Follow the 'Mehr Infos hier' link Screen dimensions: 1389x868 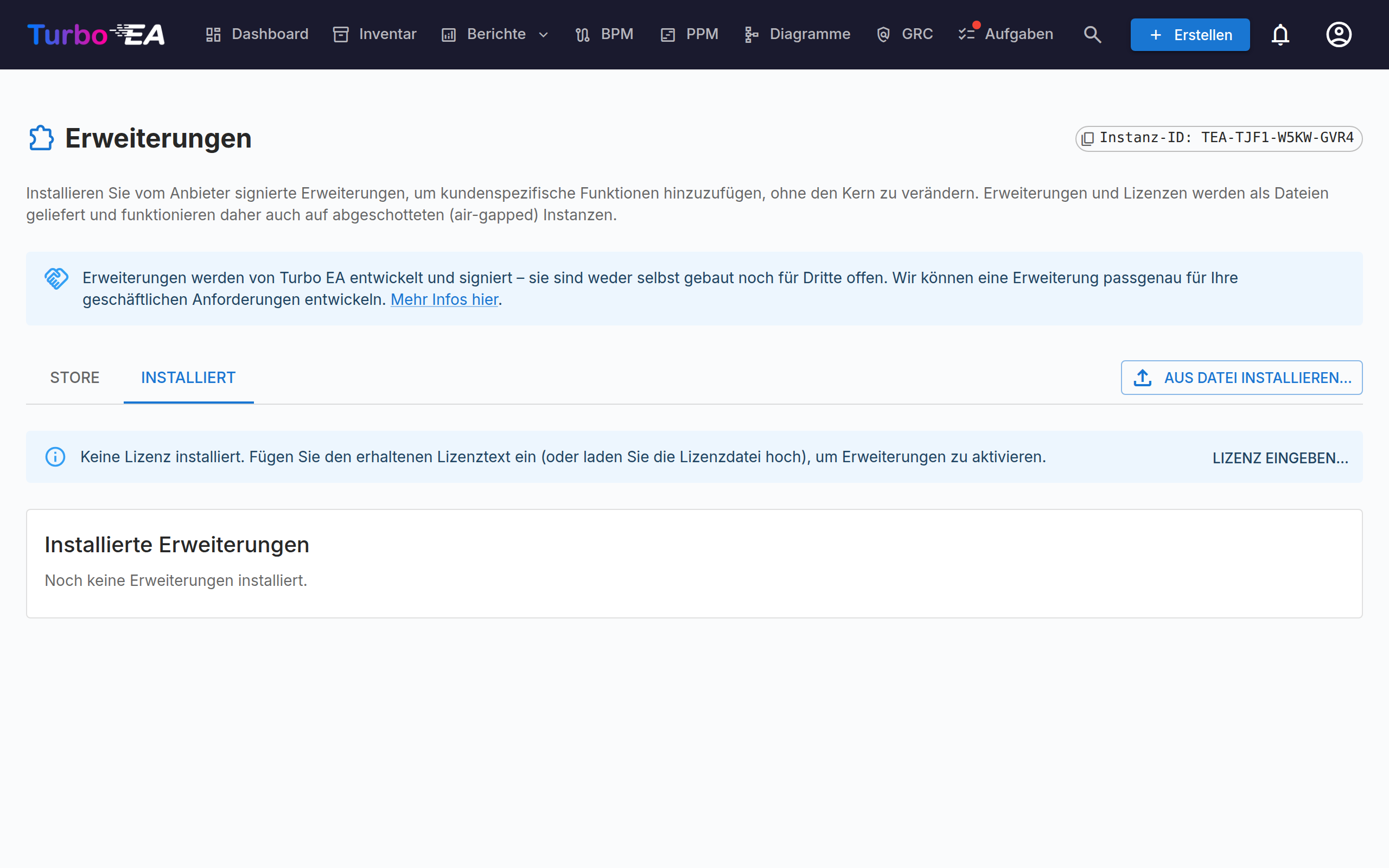point(444,299)
